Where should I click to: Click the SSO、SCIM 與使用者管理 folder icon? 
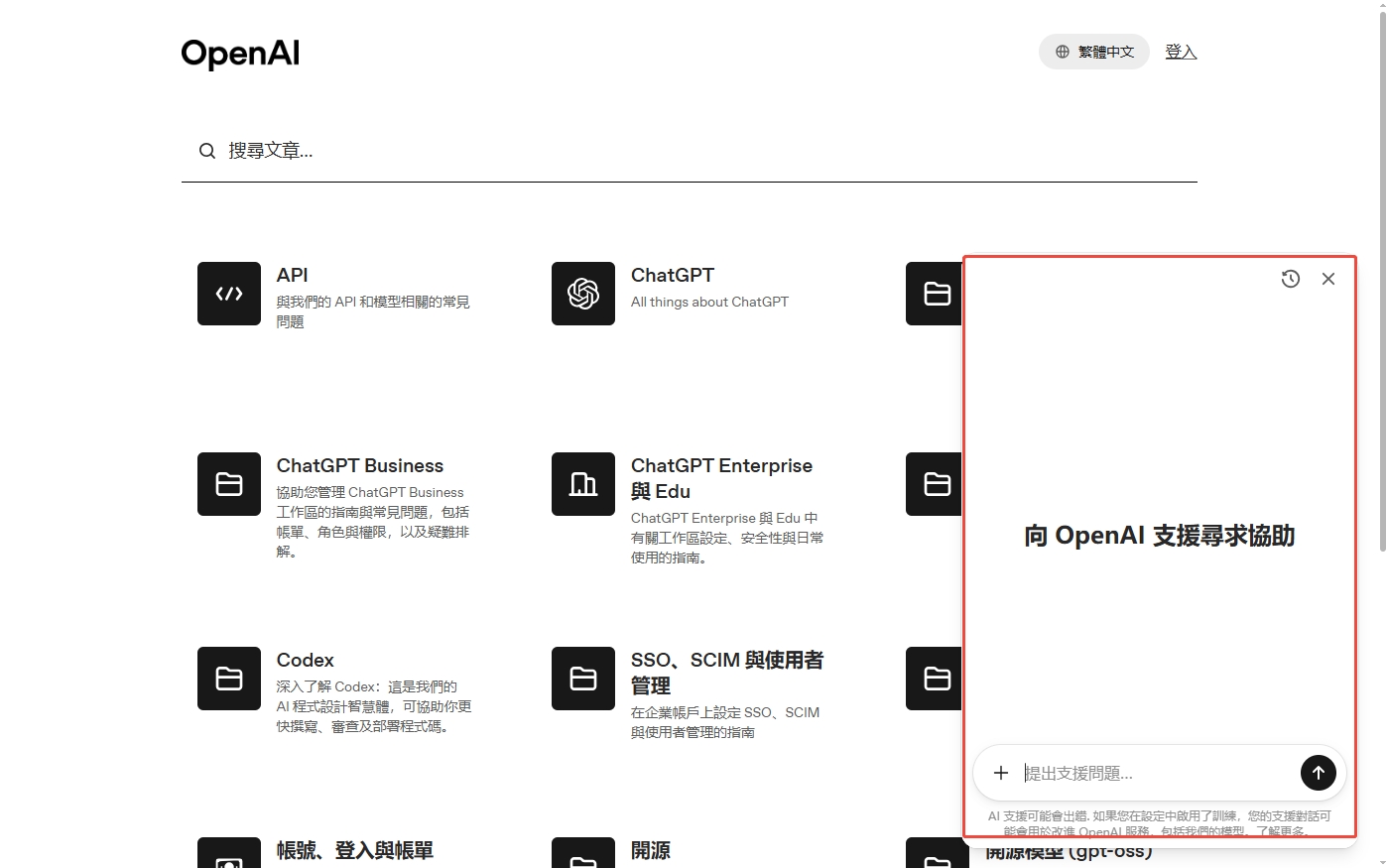583,679
